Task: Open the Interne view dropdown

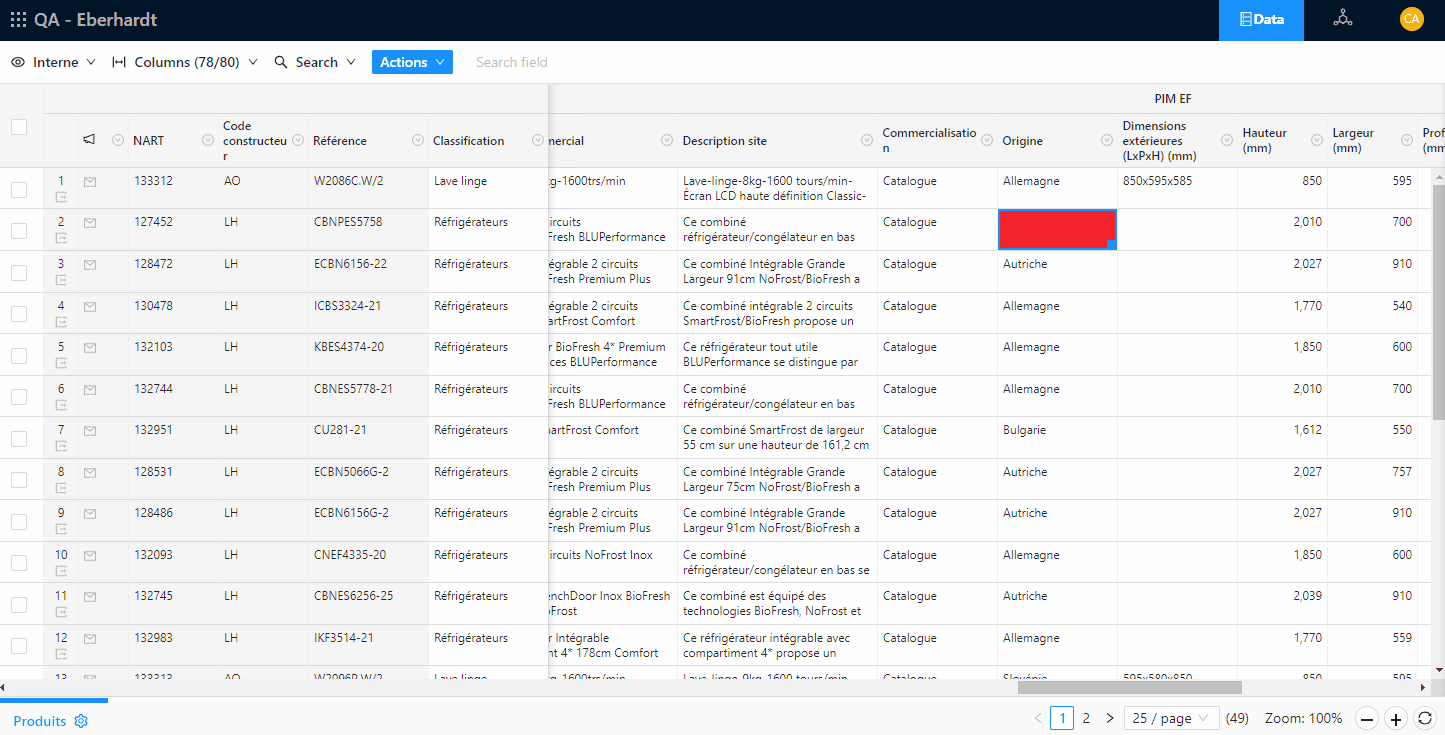Action: tap(54, 62)
